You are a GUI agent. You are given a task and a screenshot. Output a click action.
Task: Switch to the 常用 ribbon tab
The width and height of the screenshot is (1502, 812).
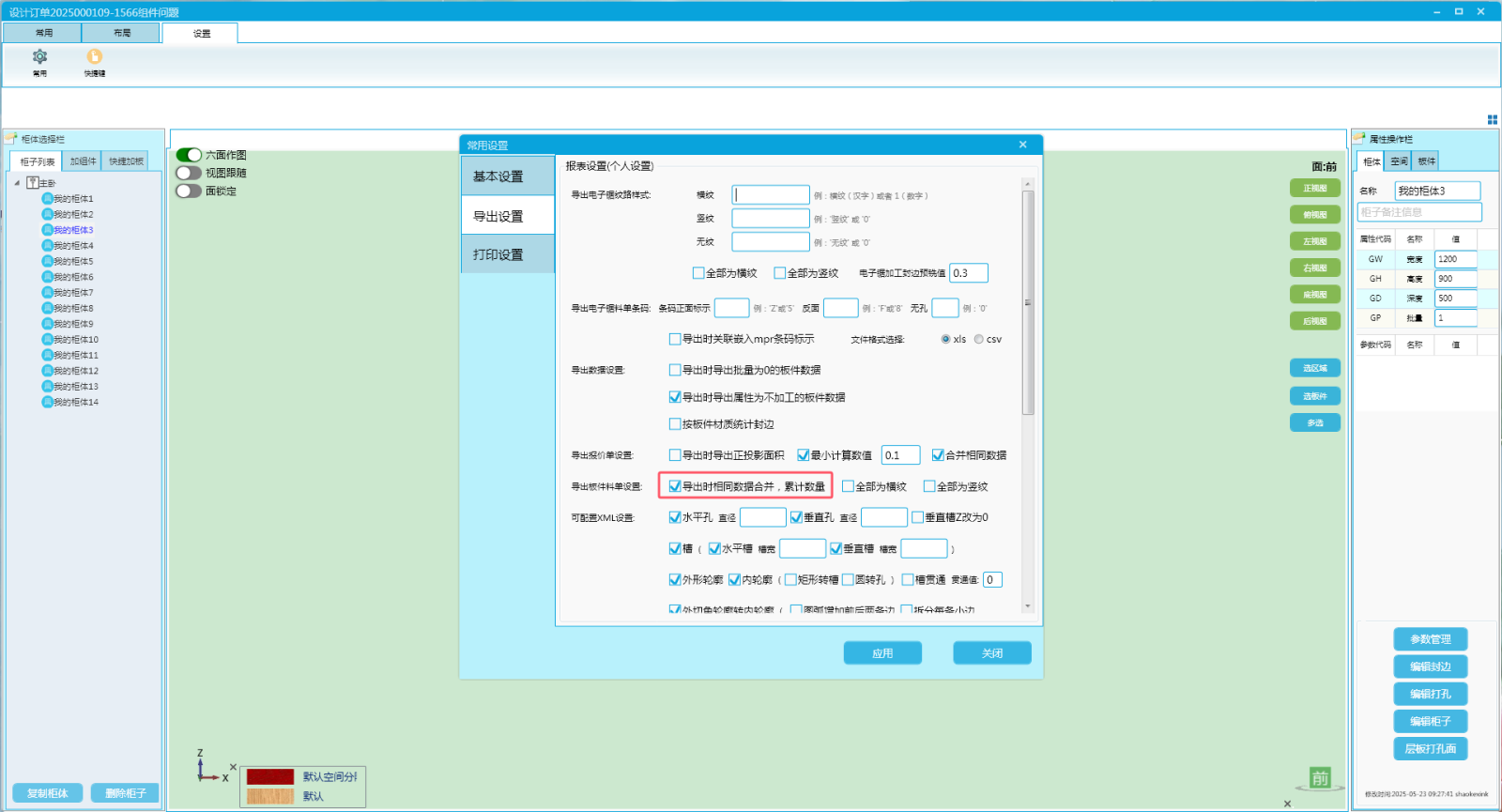pos(43,33)
